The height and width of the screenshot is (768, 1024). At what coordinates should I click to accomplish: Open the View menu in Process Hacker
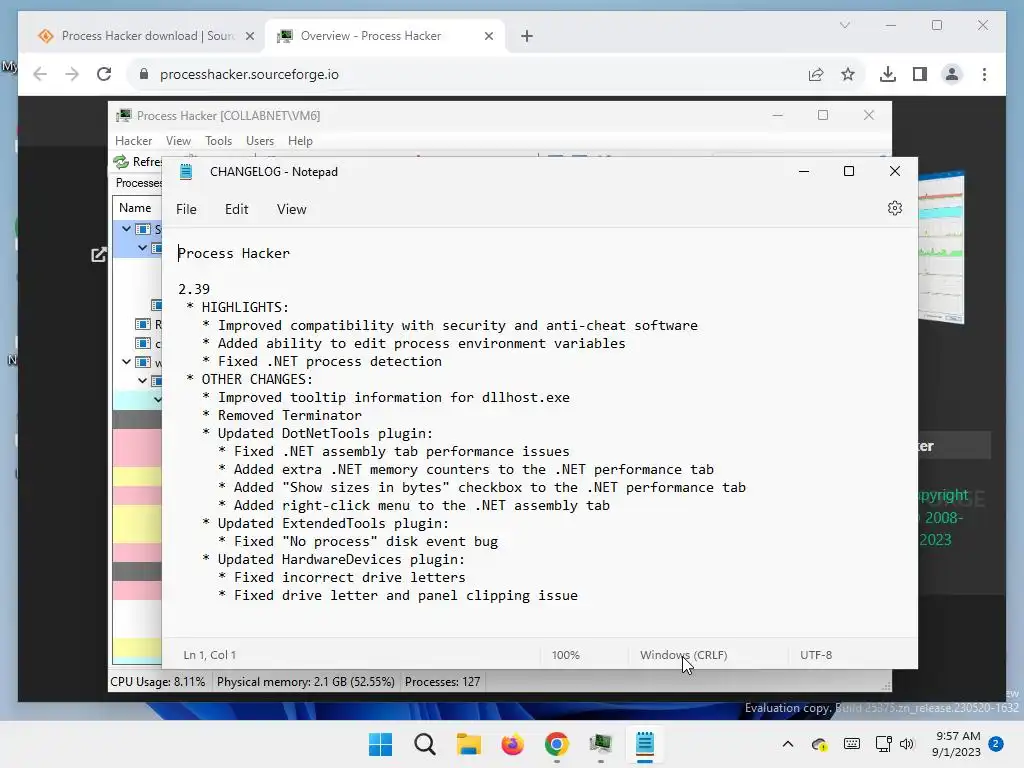coord(178,141)
